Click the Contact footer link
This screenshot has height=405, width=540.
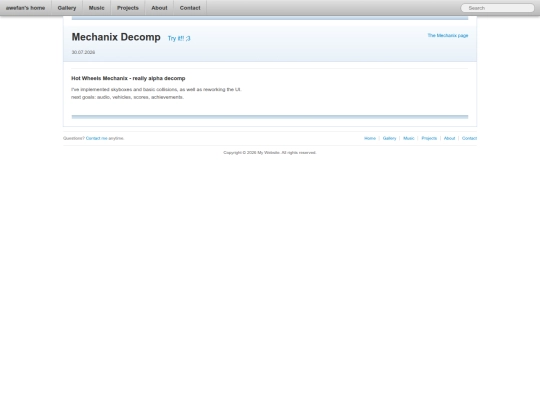pos(469,138)
